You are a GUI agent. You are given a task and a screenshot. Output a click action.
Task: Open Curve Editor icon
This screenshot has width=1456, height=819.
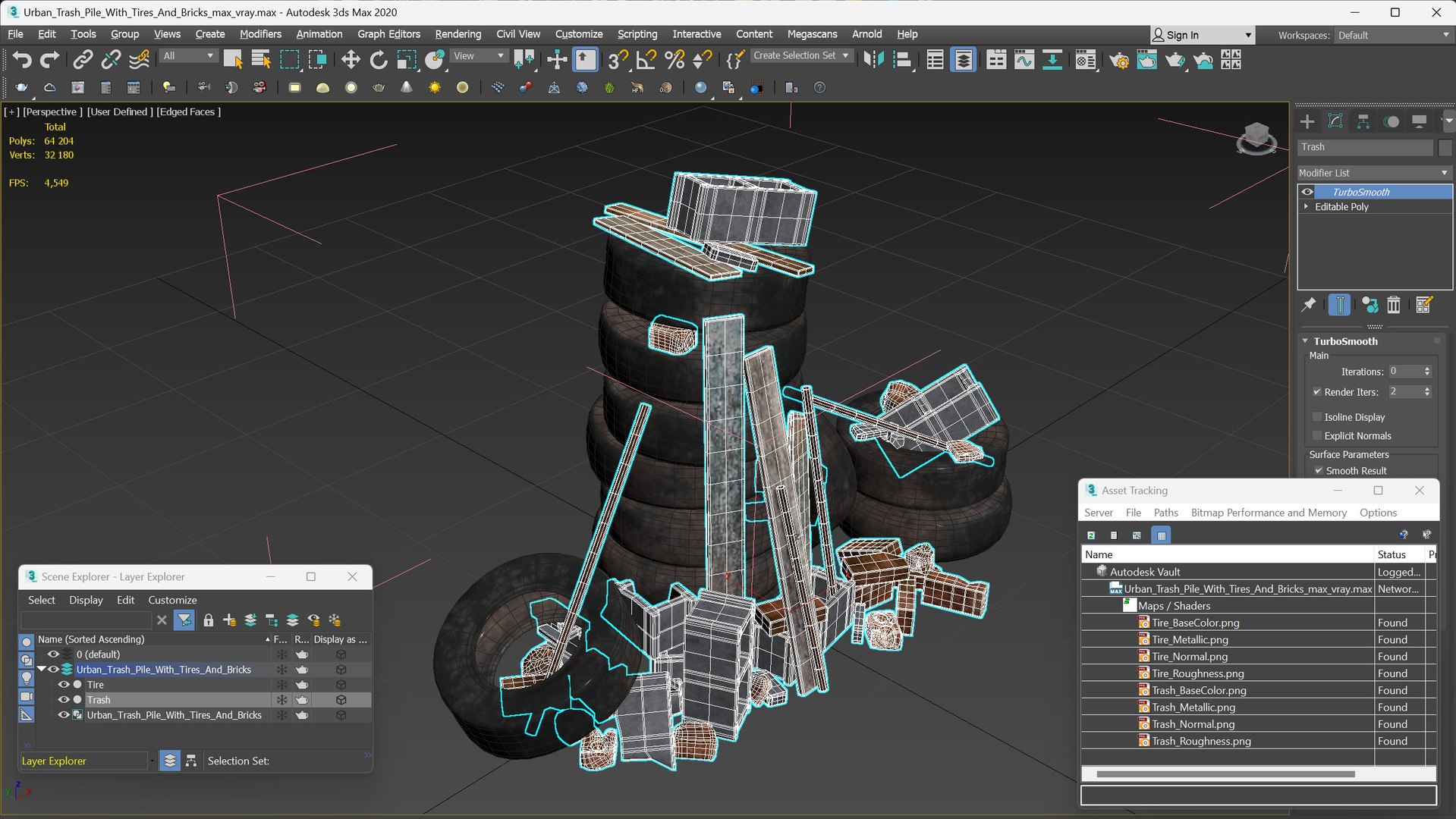(1024, 60)
